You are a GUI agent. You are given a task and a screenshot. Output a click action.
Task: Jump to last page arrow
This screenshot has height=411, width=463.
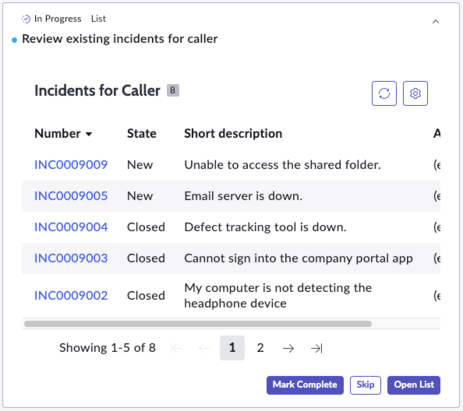pos(316,348)
